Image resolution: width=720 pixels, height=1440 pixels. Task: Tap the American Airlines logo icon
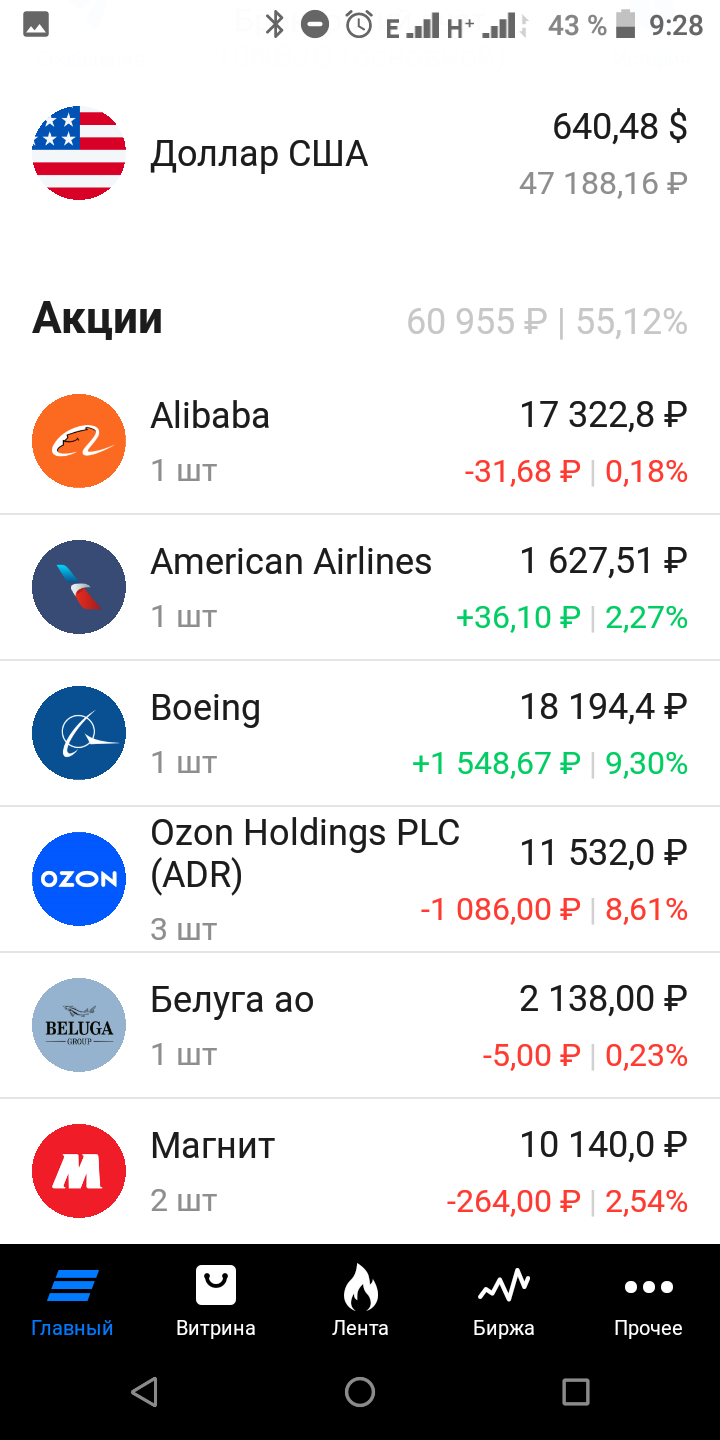pyautogui.click(x=79, y=587)
